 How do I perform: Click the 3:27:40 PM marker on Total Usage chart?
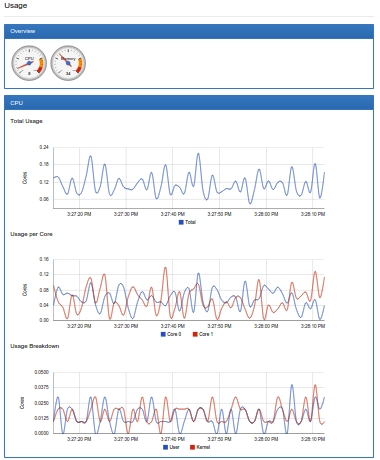(173, 214)
